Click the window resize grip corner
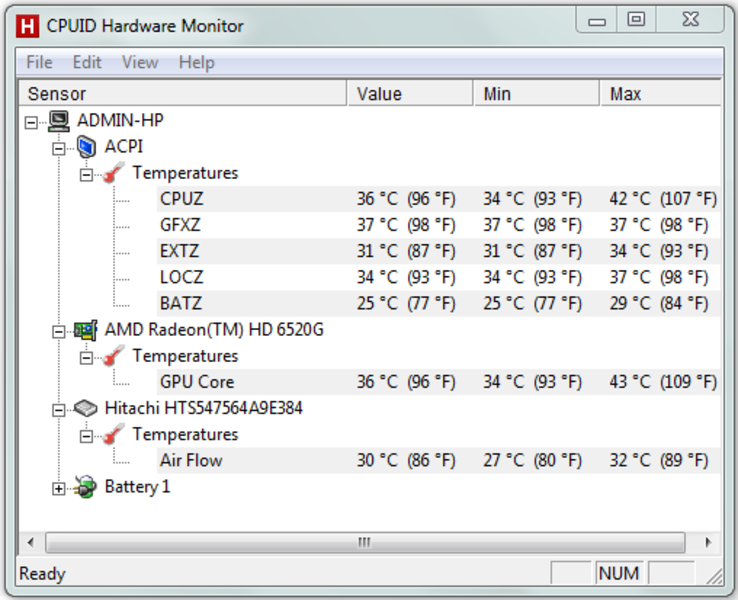The width and height of the screenshot is (738, 600). pyautogui.click(x=714, y=576)
